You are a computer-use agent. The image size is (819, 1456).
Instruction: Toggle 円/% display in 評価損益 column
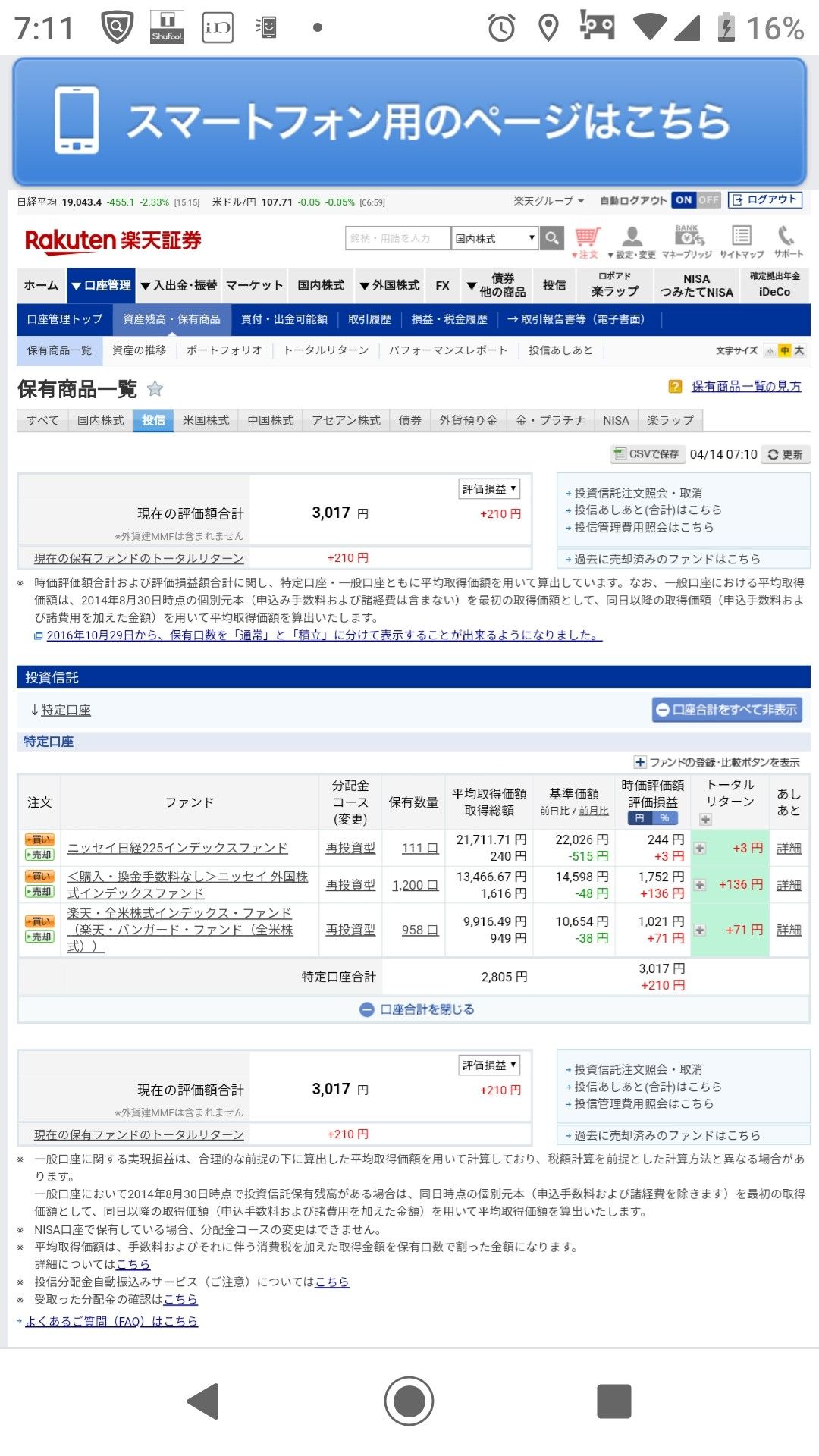click(x=652, y=818)
